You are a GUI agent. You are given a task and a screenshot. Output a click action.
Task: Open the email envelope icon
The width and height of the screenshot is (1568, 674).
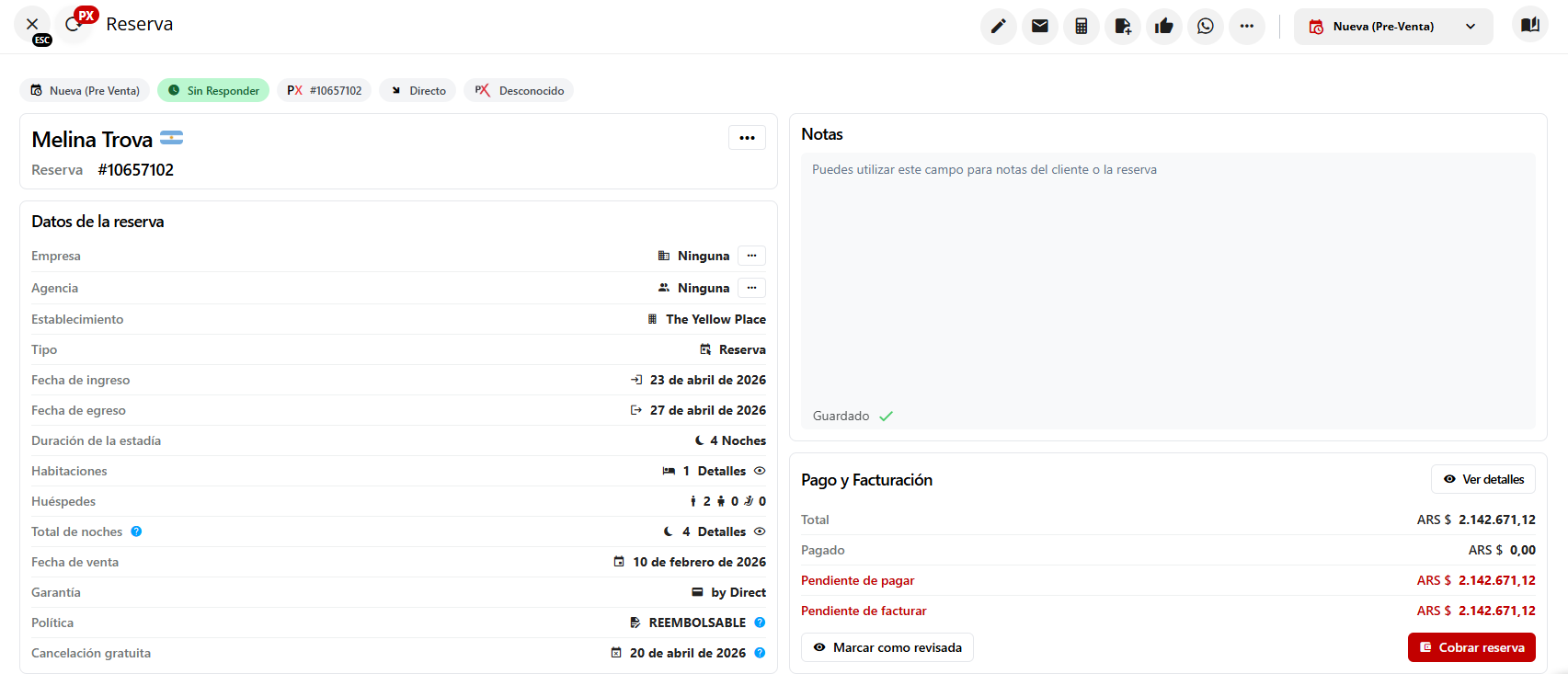1039,27
